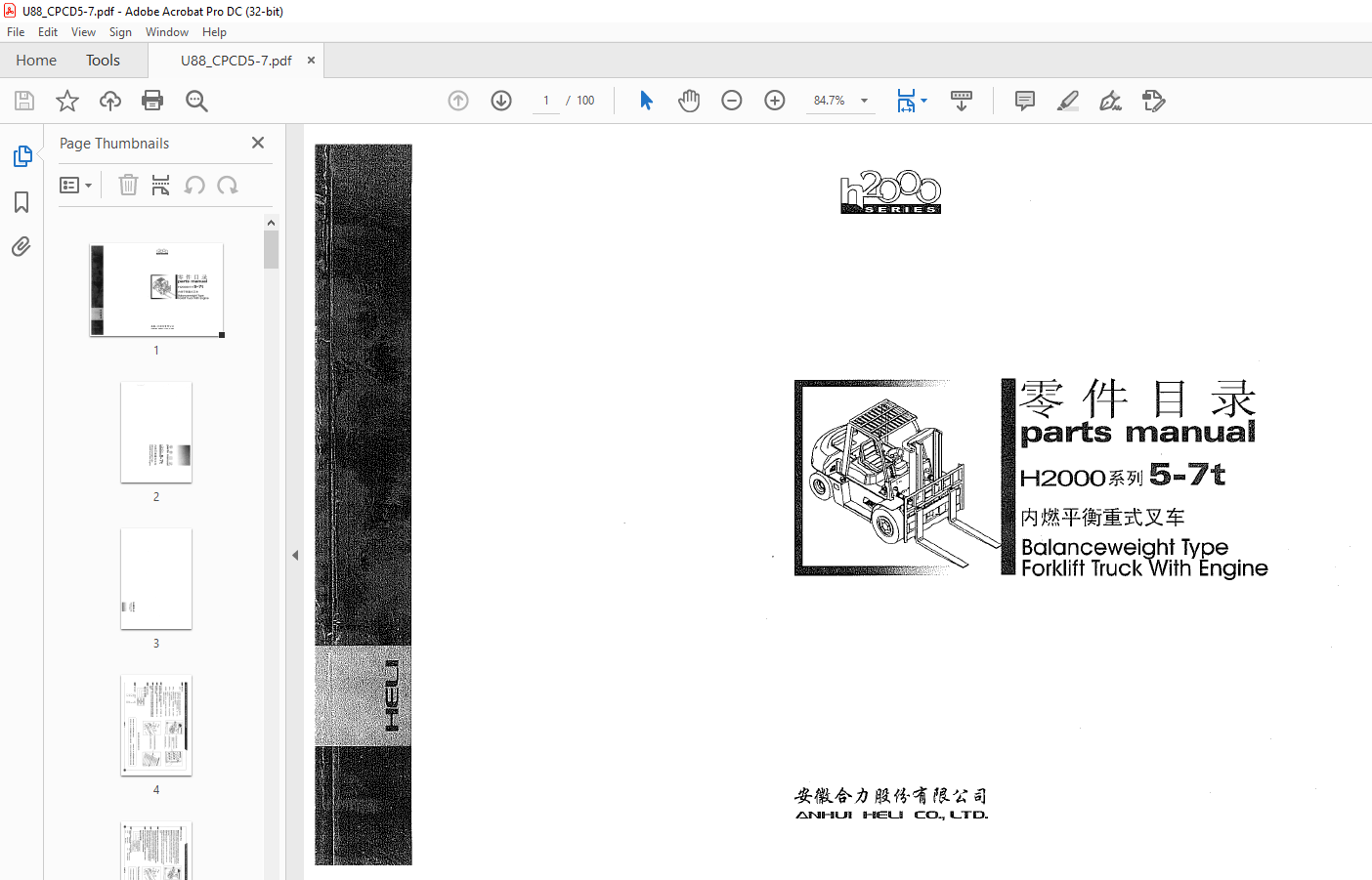Image resolution: width=1372 pixels, height=880 pixels.
Task: Click the 'Page Thumbnails' panel title
Action: point(114,144)
